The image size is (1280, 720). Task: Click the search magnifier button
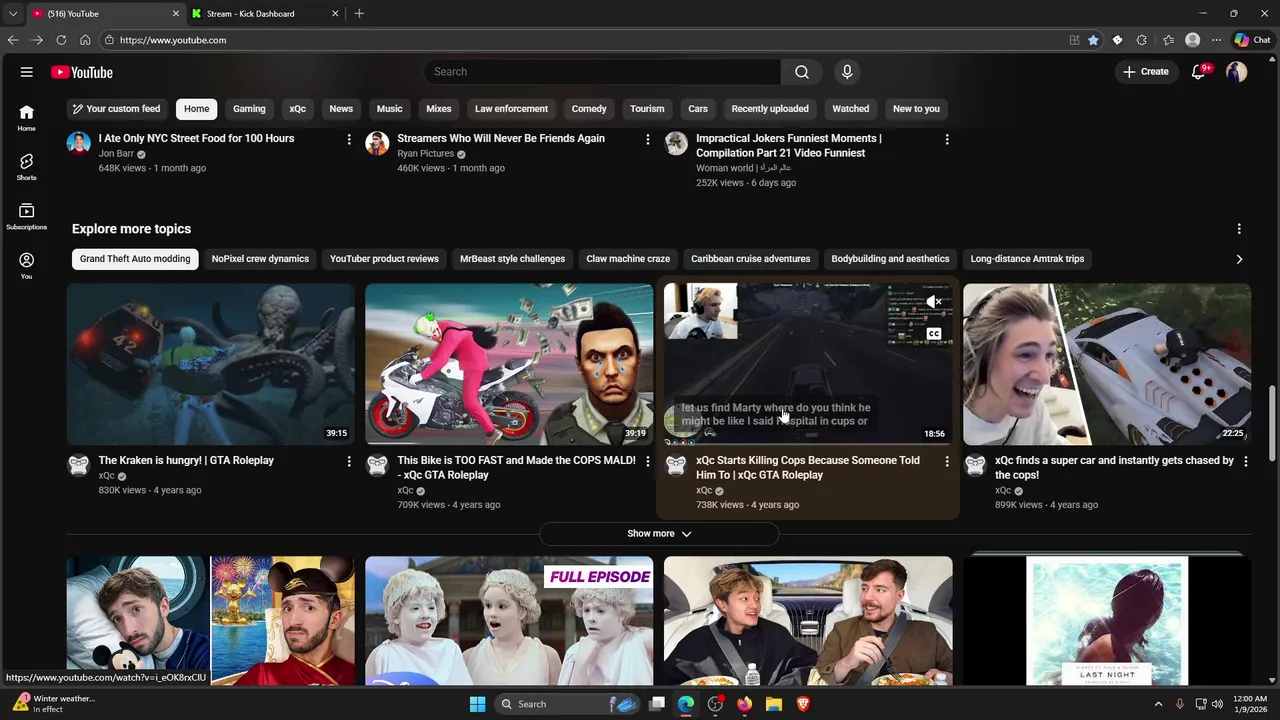pyautogui.click(x=801, y=72)
